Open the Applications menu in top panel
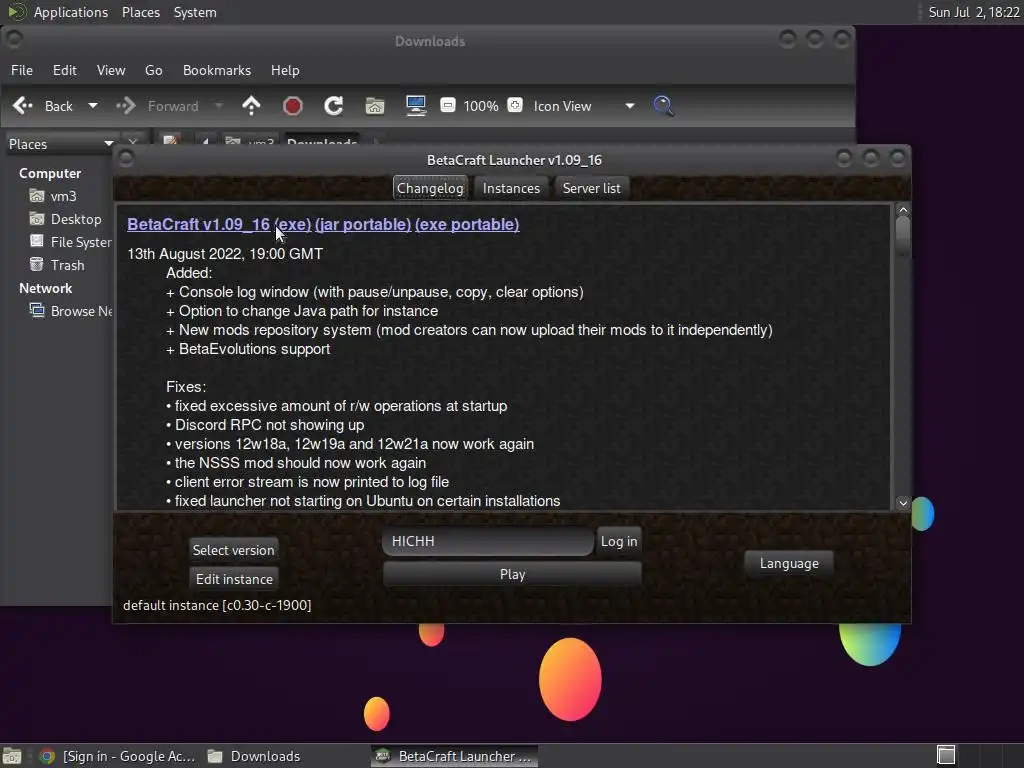1024x768 pixels. [x=71, y=12]
